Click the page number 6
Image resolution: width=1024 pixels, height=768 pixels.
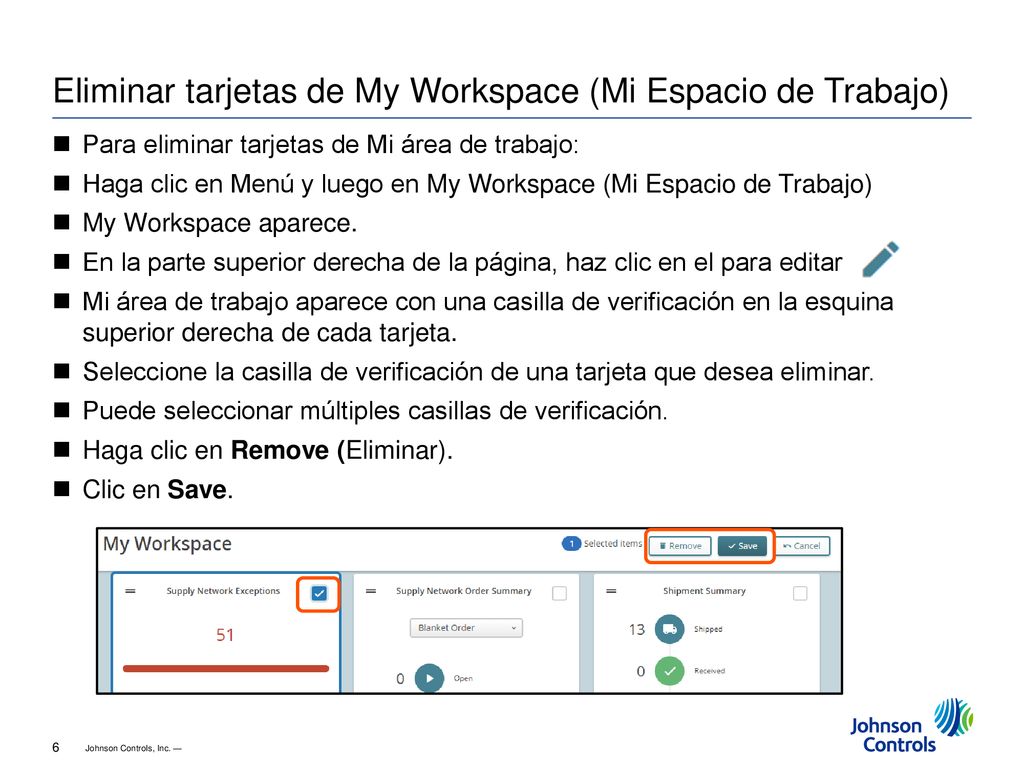coord(56,747)
